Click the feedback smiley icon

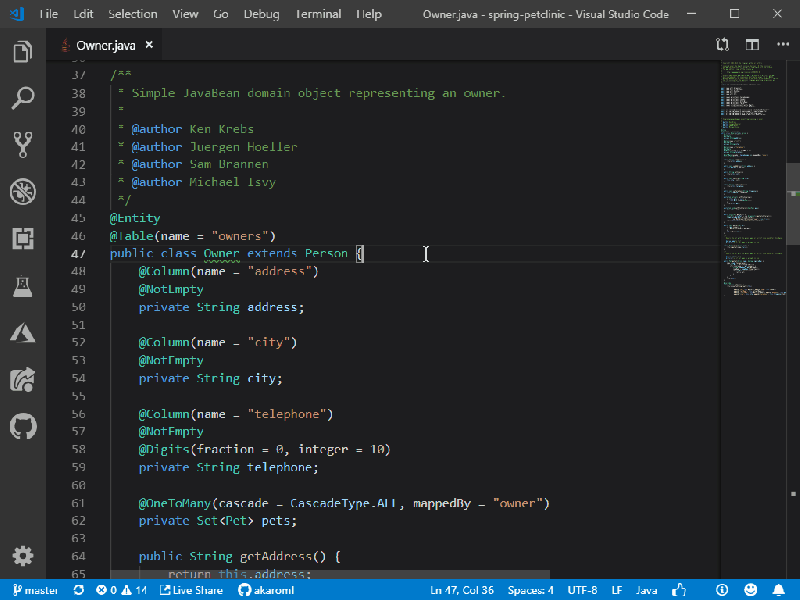[x=750, y=590]
